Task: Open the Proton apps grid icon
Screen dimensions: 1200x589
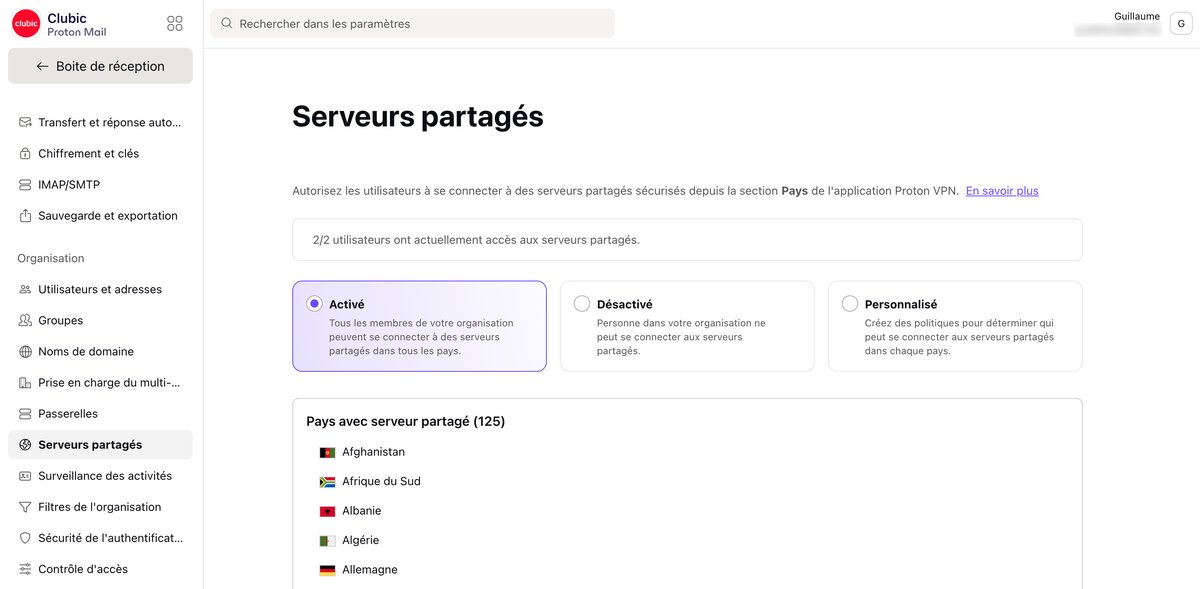Action: [175, 23]
